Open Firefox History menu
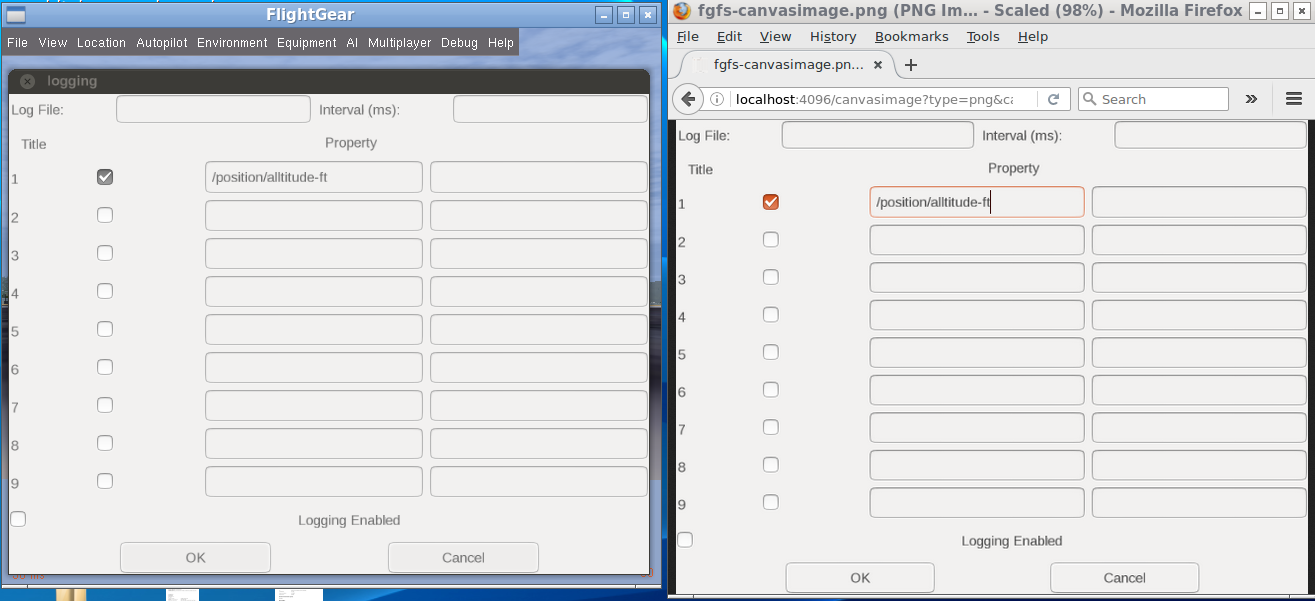1315x601 pixels. (833, 36)
